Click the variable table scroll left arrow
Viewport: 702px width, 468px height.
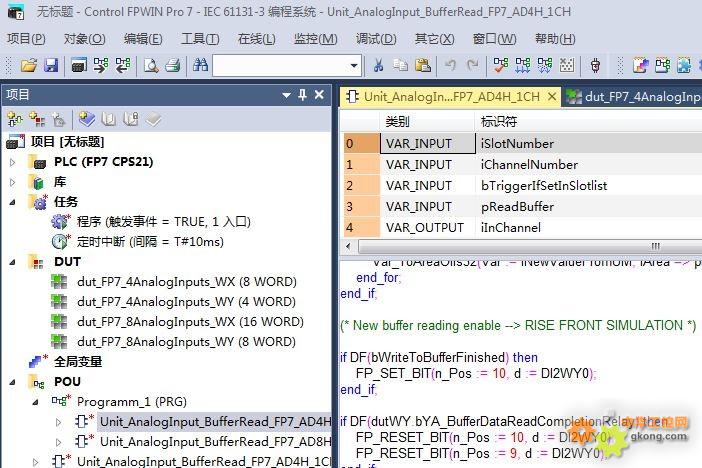coord(349,246)
